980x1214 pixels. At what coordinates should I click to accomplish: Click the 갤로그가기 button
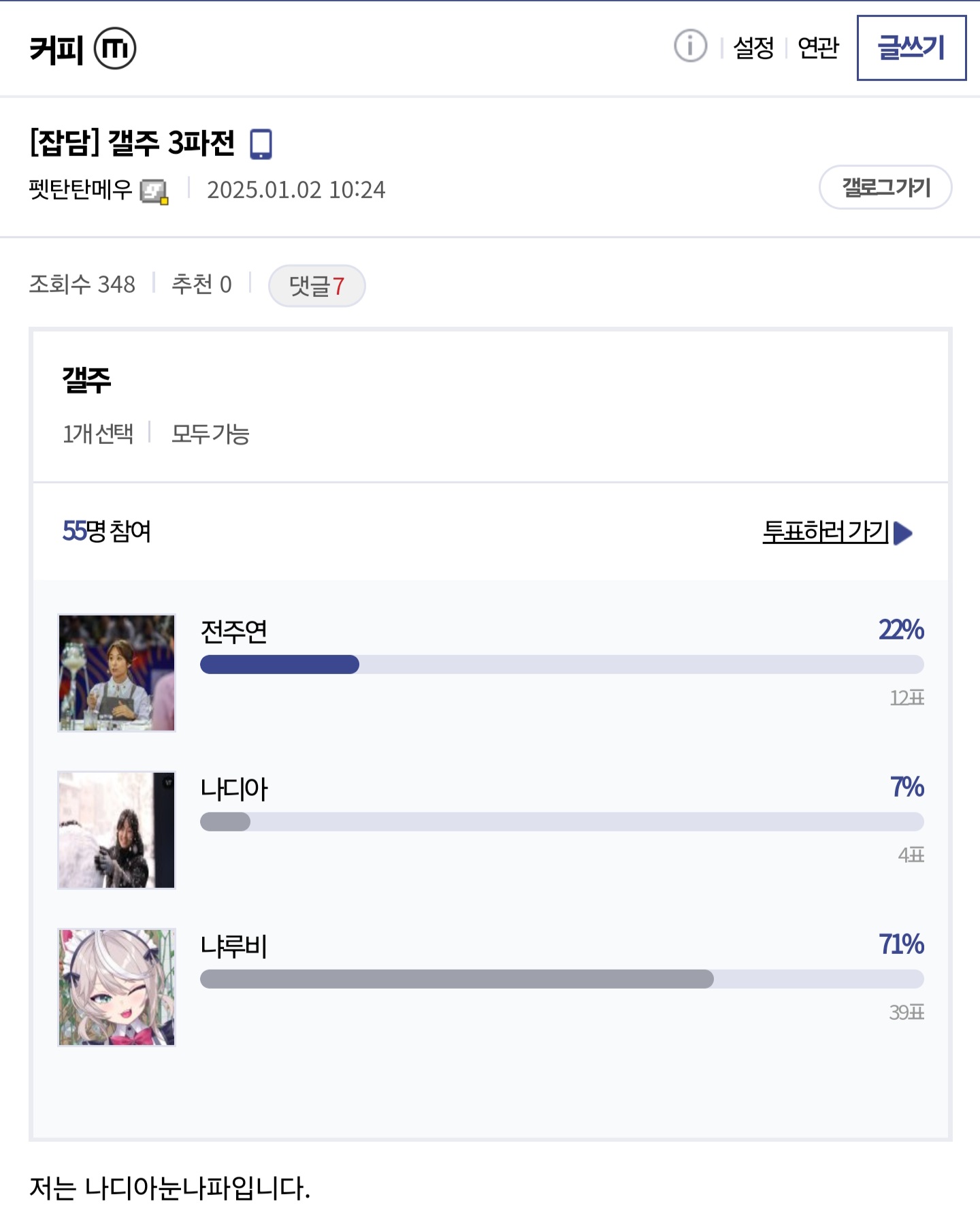coord(885,187)
